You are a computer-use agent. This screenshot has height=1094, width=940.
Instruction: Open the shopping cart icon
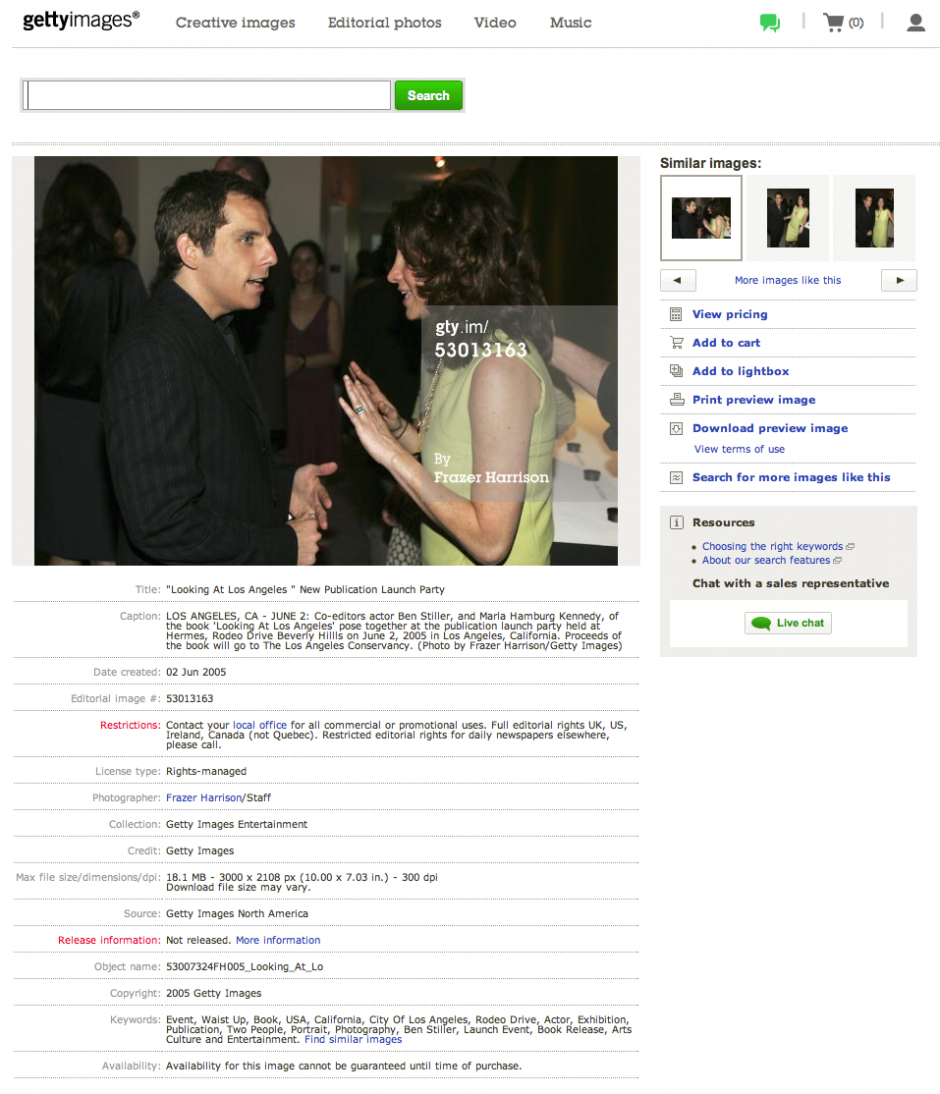833,22
